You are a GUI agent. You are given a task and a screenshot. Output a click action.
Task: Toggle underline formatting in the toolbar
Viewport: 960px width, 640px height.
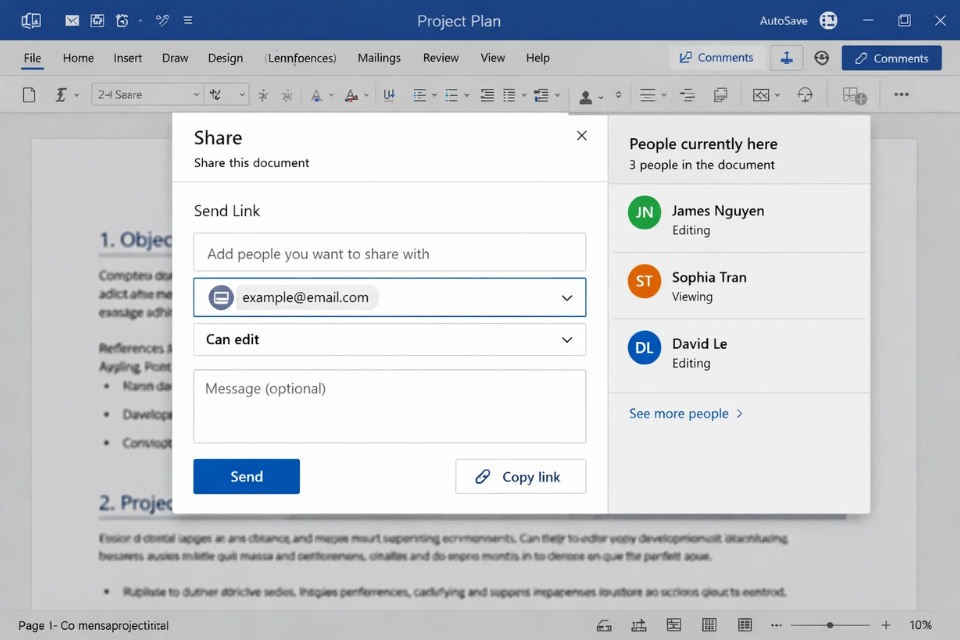tap(389, 95)
